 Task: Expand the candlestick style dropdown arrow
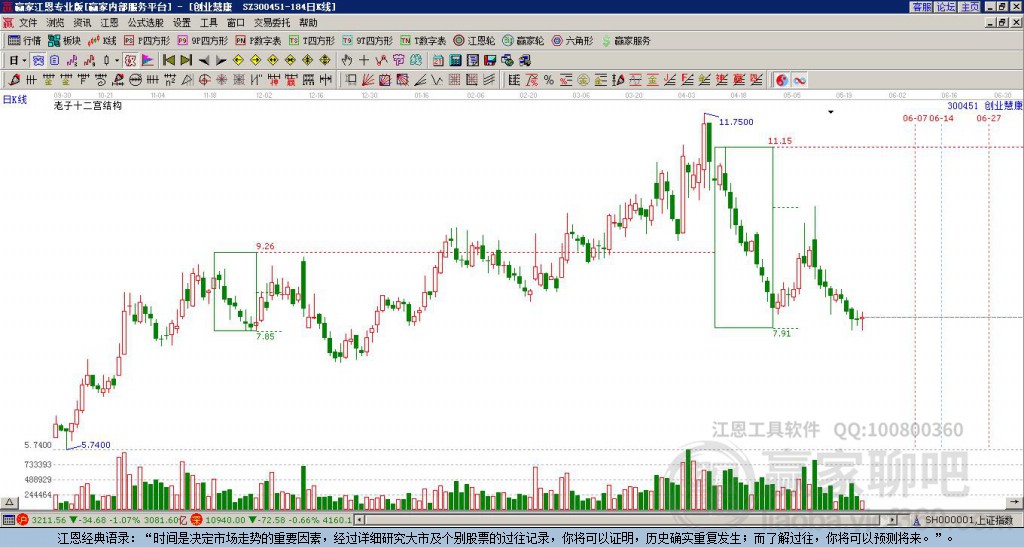pos(117,61)
